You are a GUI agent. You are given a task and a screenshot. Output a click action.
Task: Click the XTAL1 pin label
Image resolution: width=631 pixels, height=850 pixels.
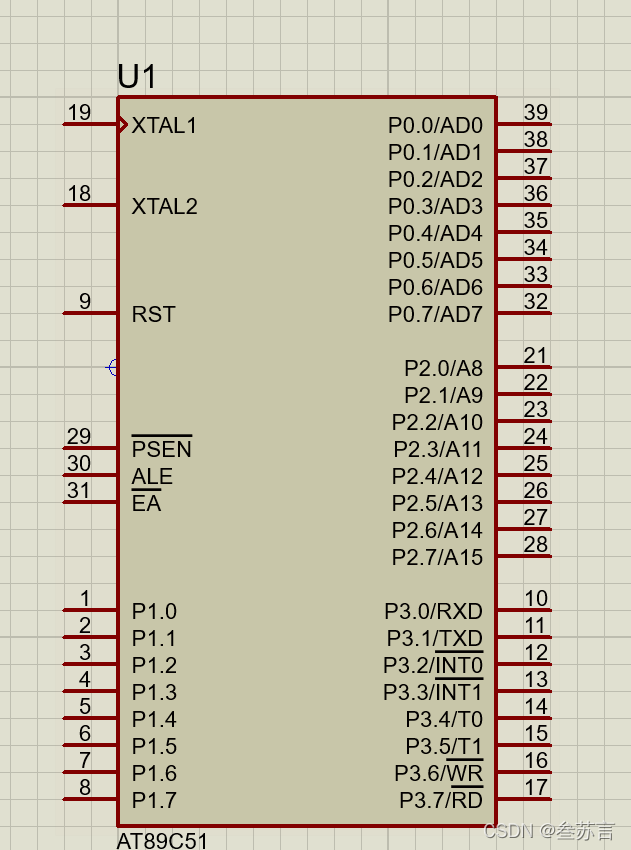click(164, 126)
